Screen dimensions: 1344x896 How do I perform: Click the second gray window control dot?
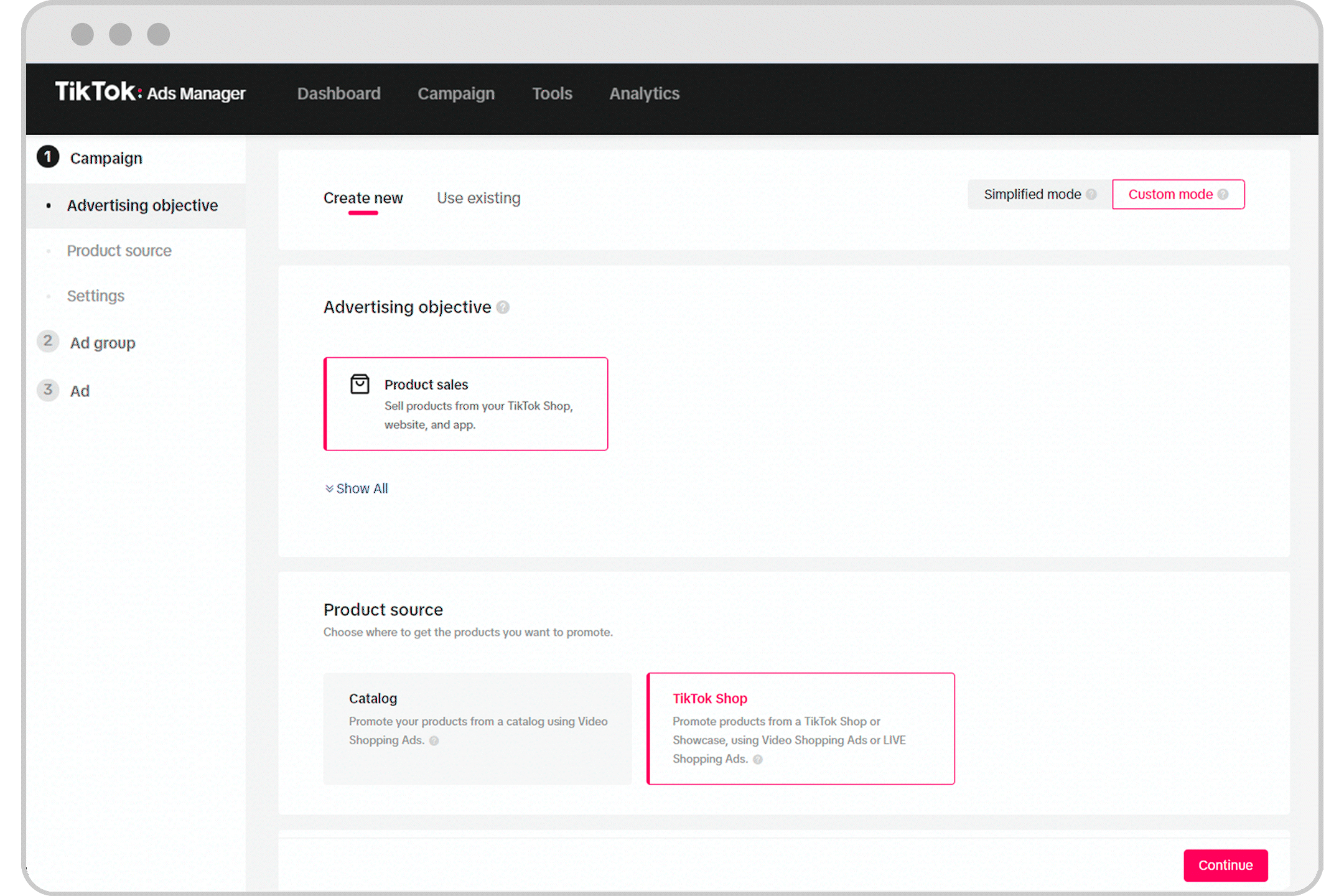120,34
